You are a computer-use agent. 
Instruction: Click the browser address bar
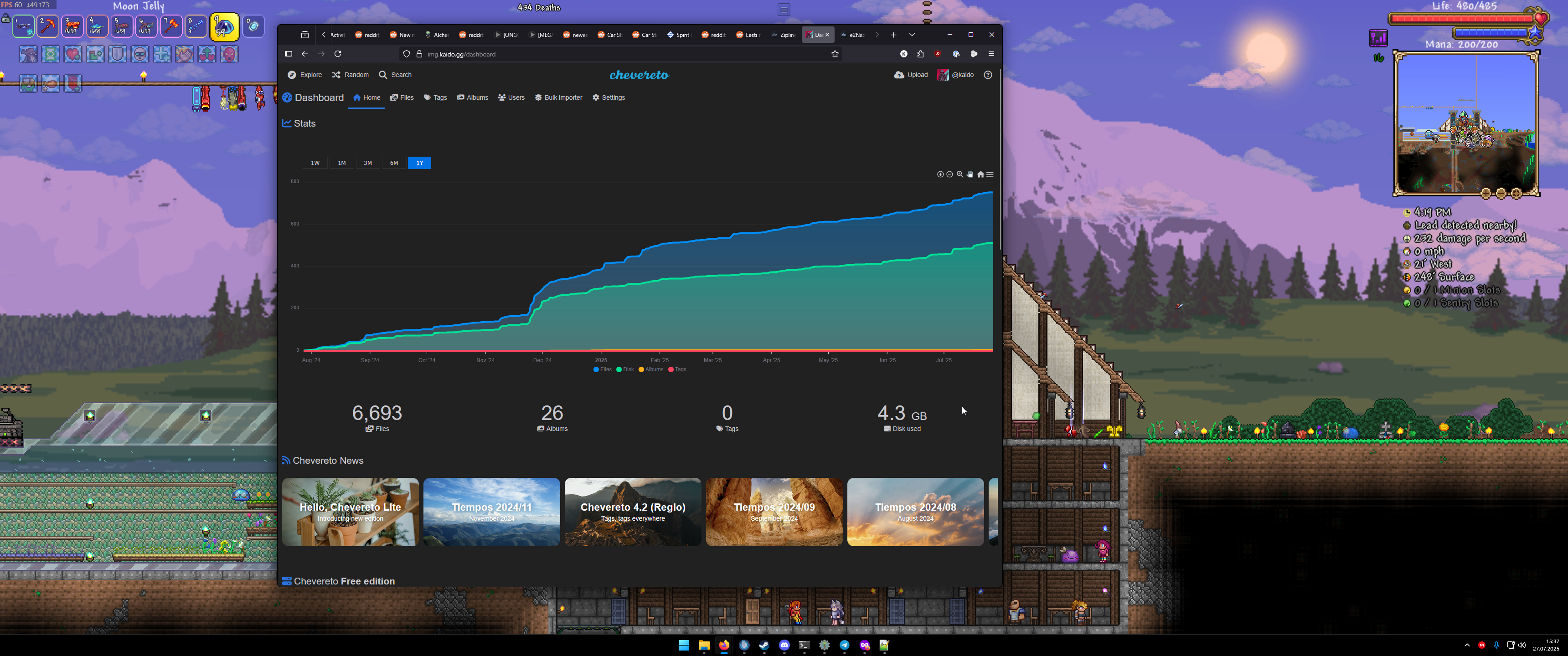(x=621, y=54)
